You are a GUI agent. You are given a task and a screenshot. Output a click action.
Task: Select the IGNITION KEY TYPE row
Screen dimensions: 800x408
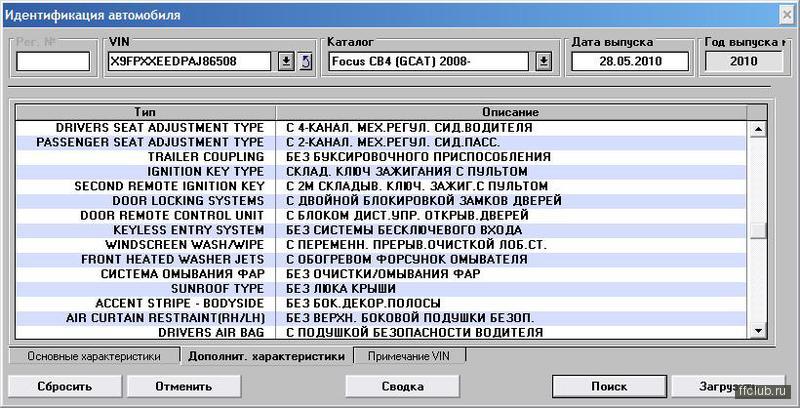(381, 171)
